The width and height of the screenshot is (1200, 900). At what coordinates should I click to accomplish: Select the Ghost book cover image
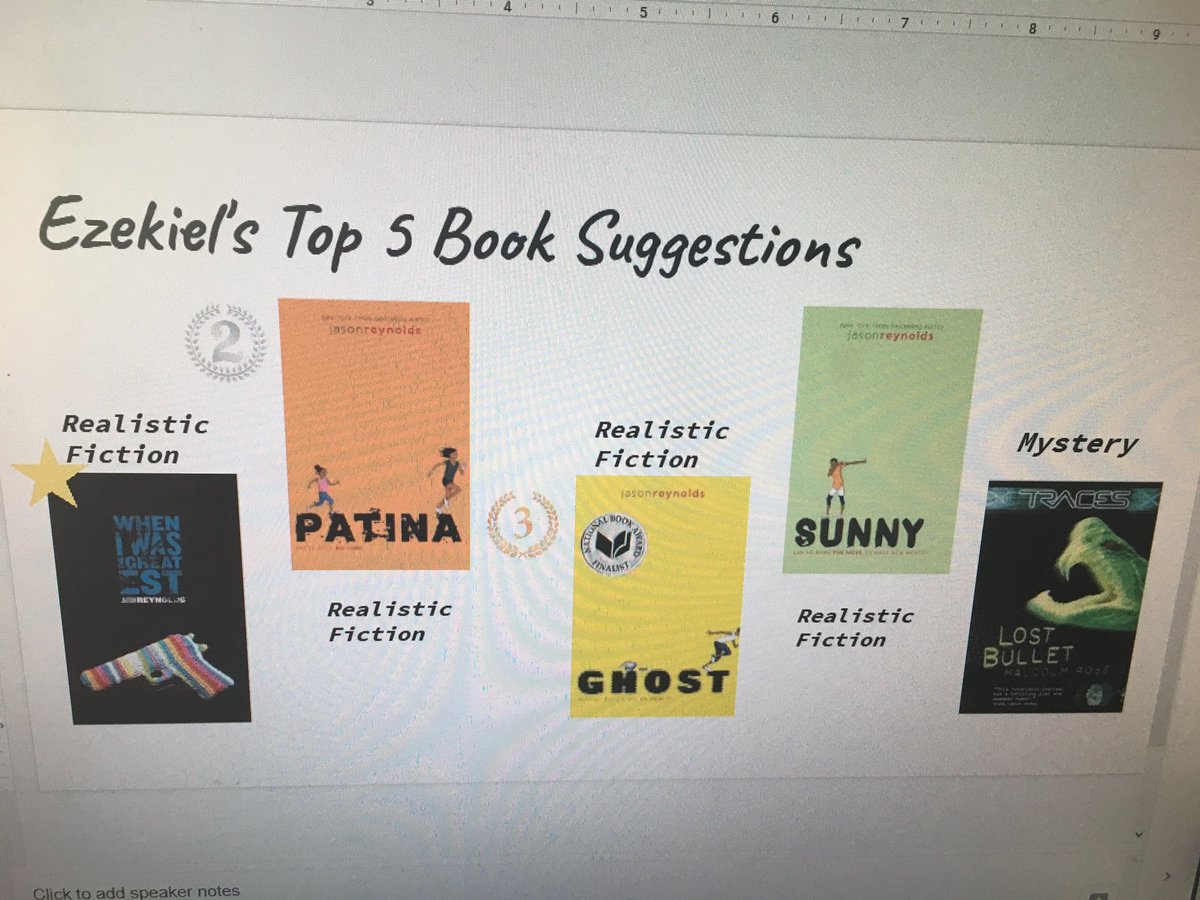tap(658, 596)
